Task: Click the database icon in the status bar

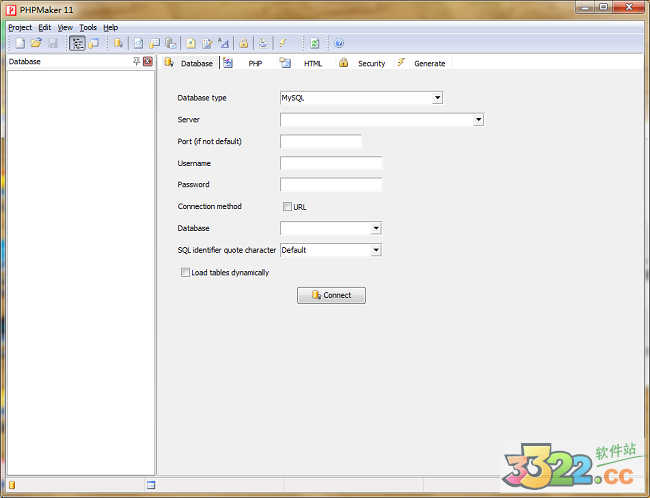Action: [12, 485]
